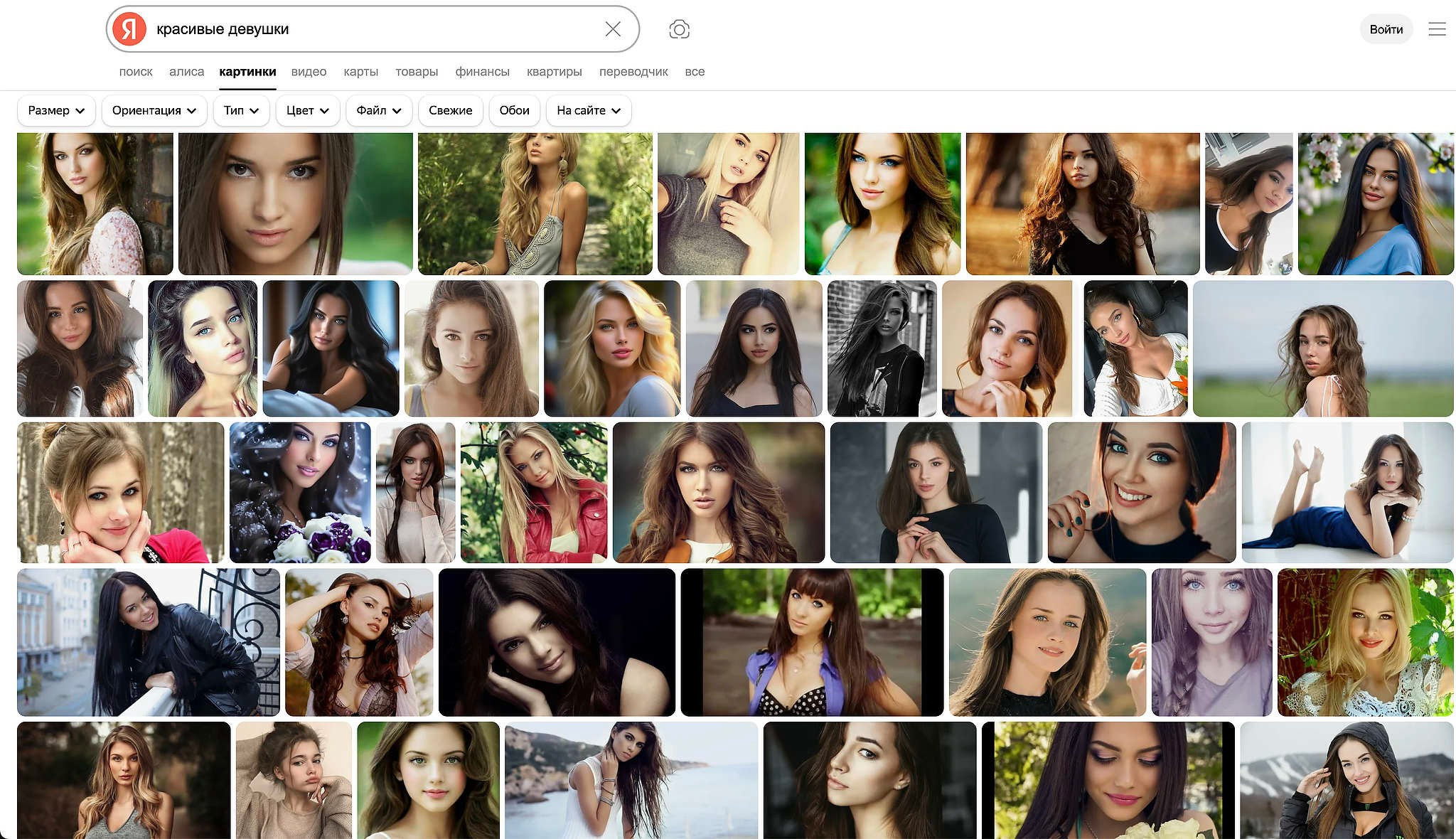Open the На сайте dropdown
The height and width of the screenshot is (839, 1456).
point(588,111)
